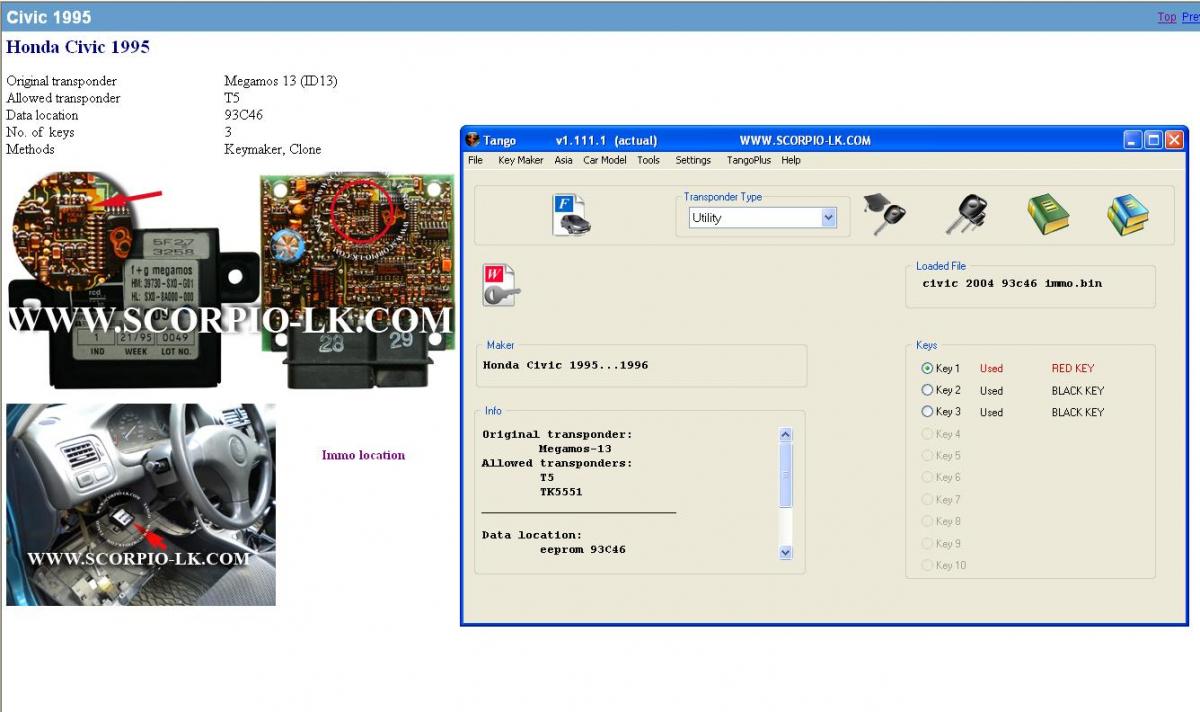
Task: Click the Used status of Key 3
Action: [x=991, y=412]
